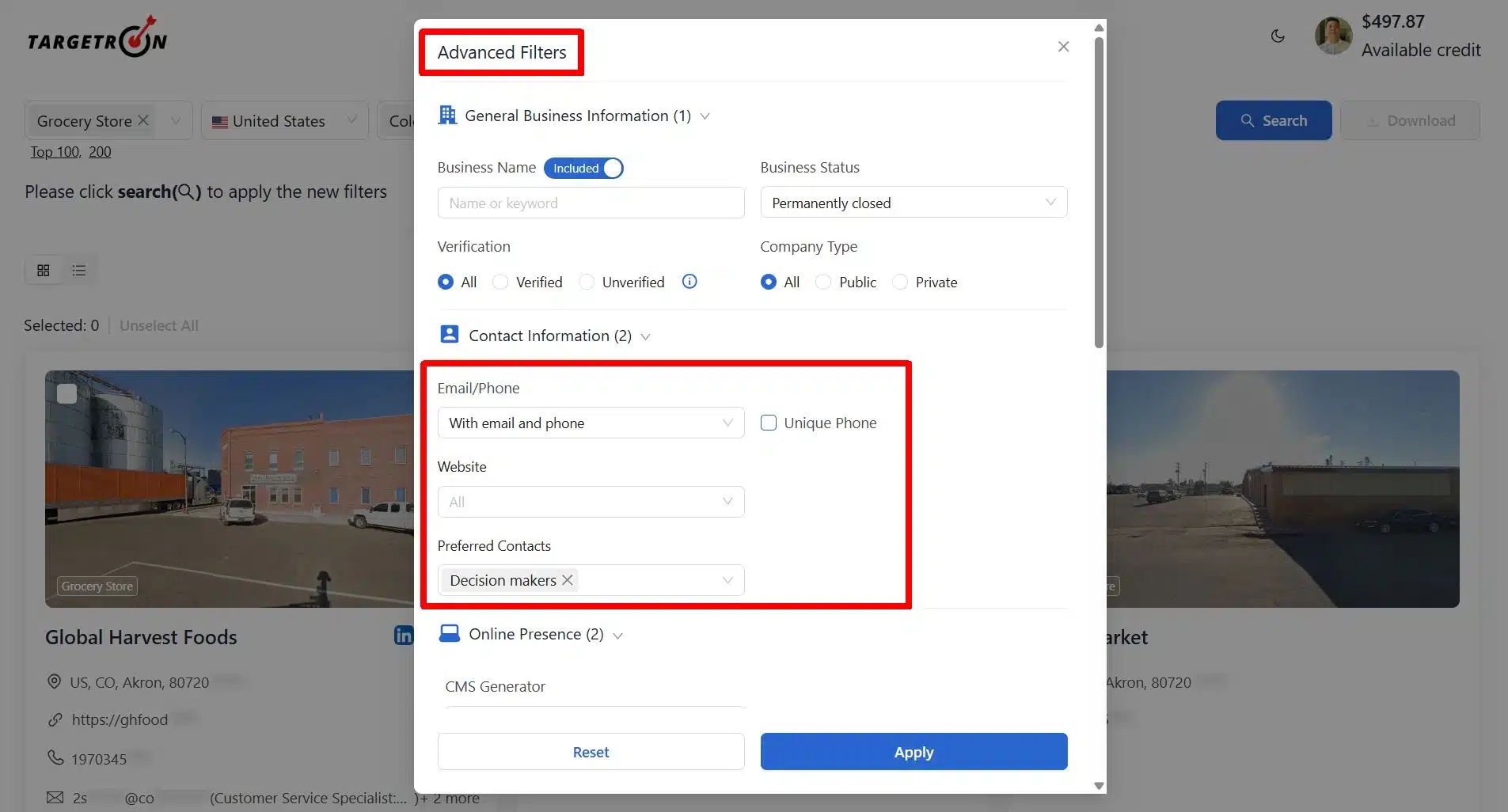Select the Private company type
Screen dimensions: 1508x812
pyautogui.click(x=900, y=282)
